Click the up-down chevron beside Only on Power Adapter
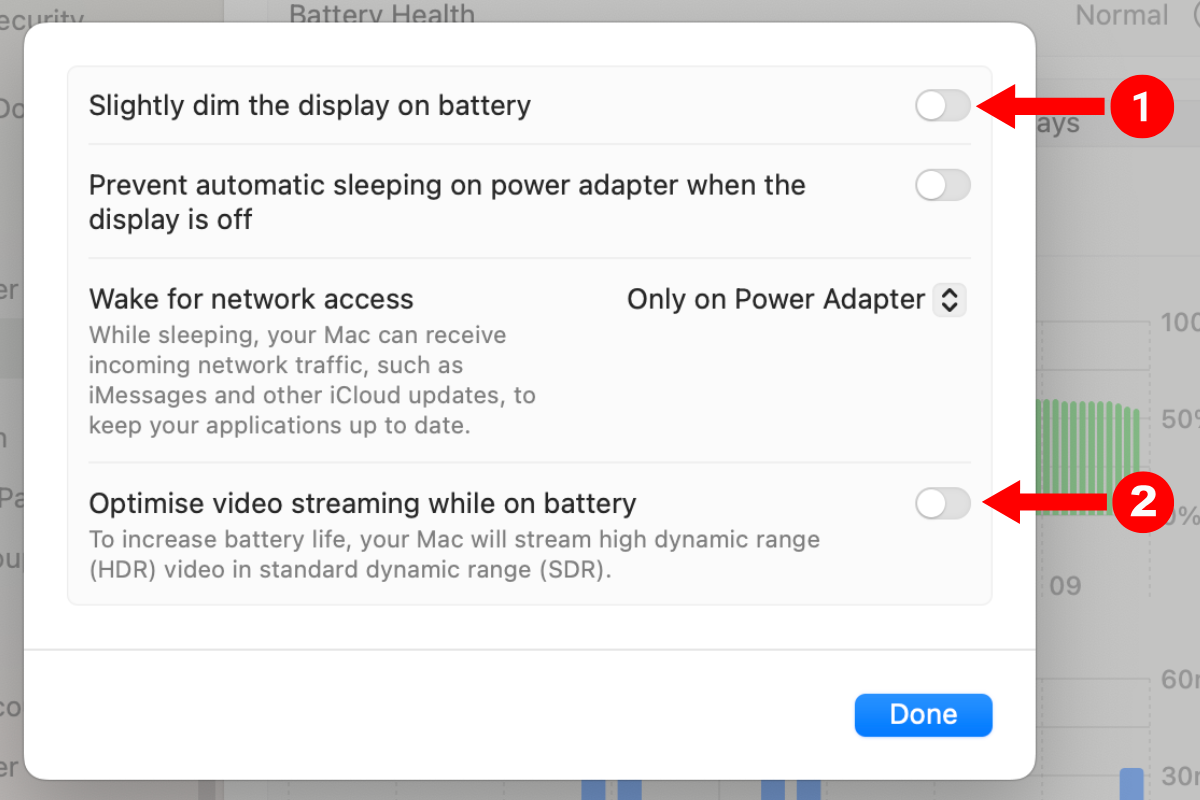The height and width of the screenshot is (800, 1200). click(x=949, y=299)
